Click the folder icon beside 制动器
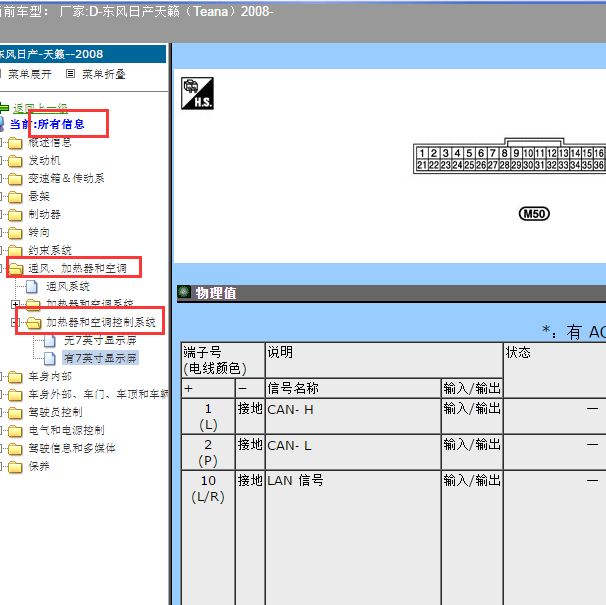This screenshot has width=606, height=605. tap(15, 215)
